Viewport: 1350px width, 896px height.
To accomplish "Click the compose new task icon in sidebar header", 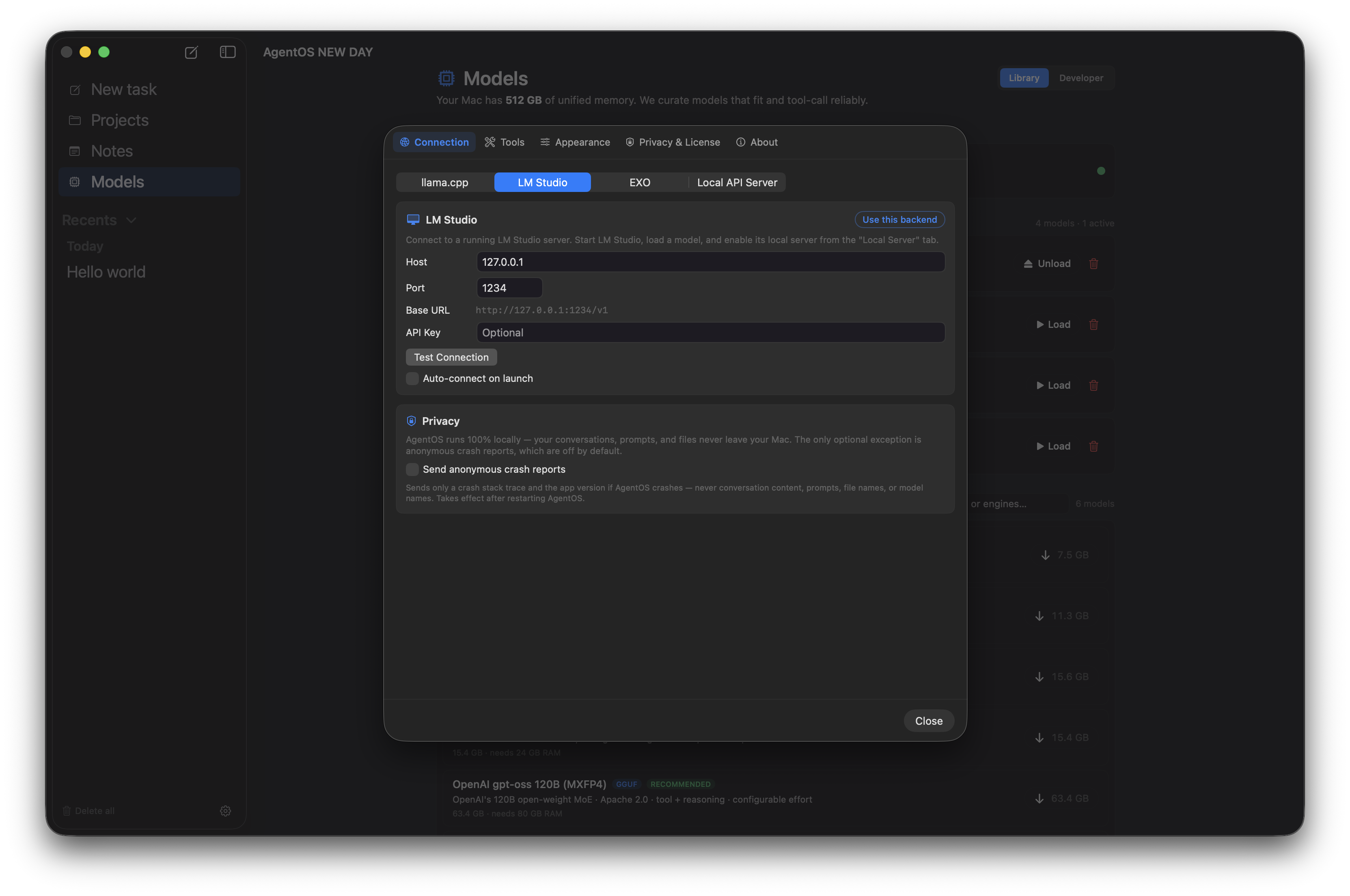I will click(x=191, y=52).
